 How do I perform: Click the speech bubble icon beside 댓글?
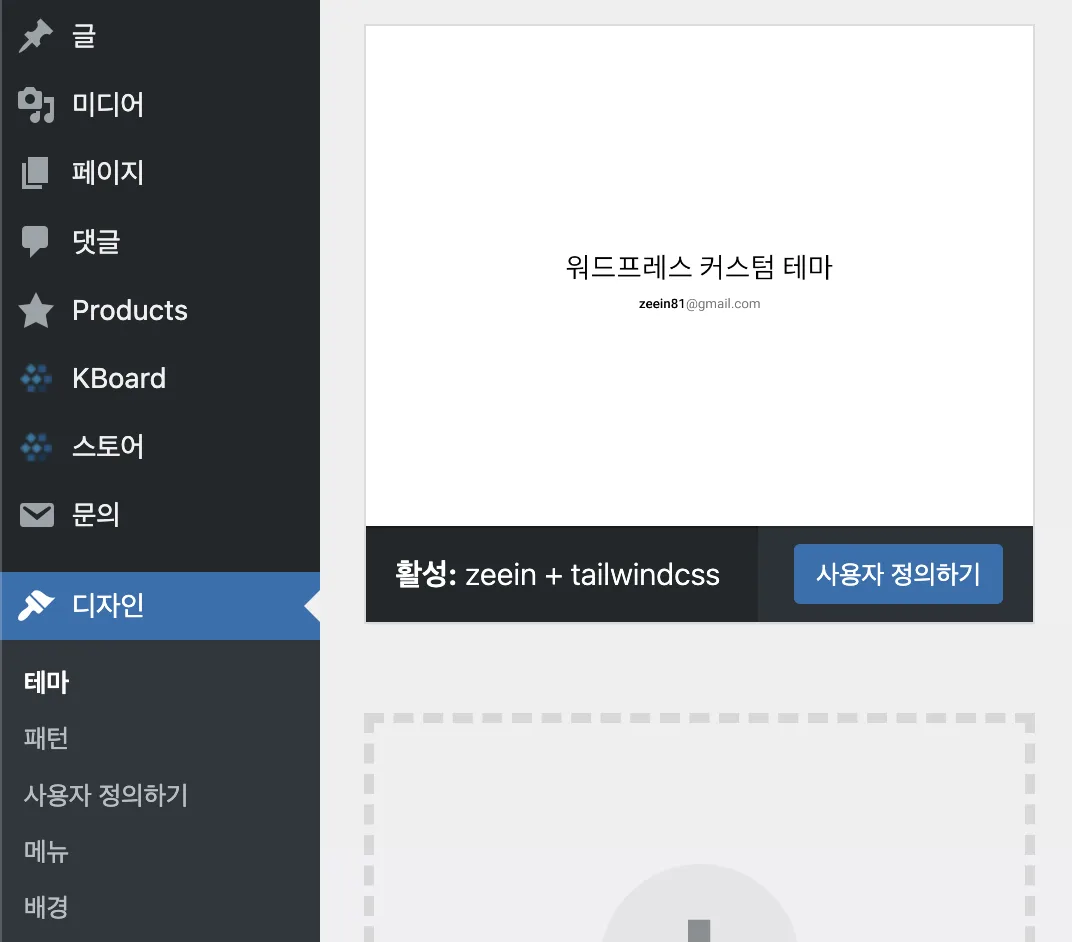36,241
